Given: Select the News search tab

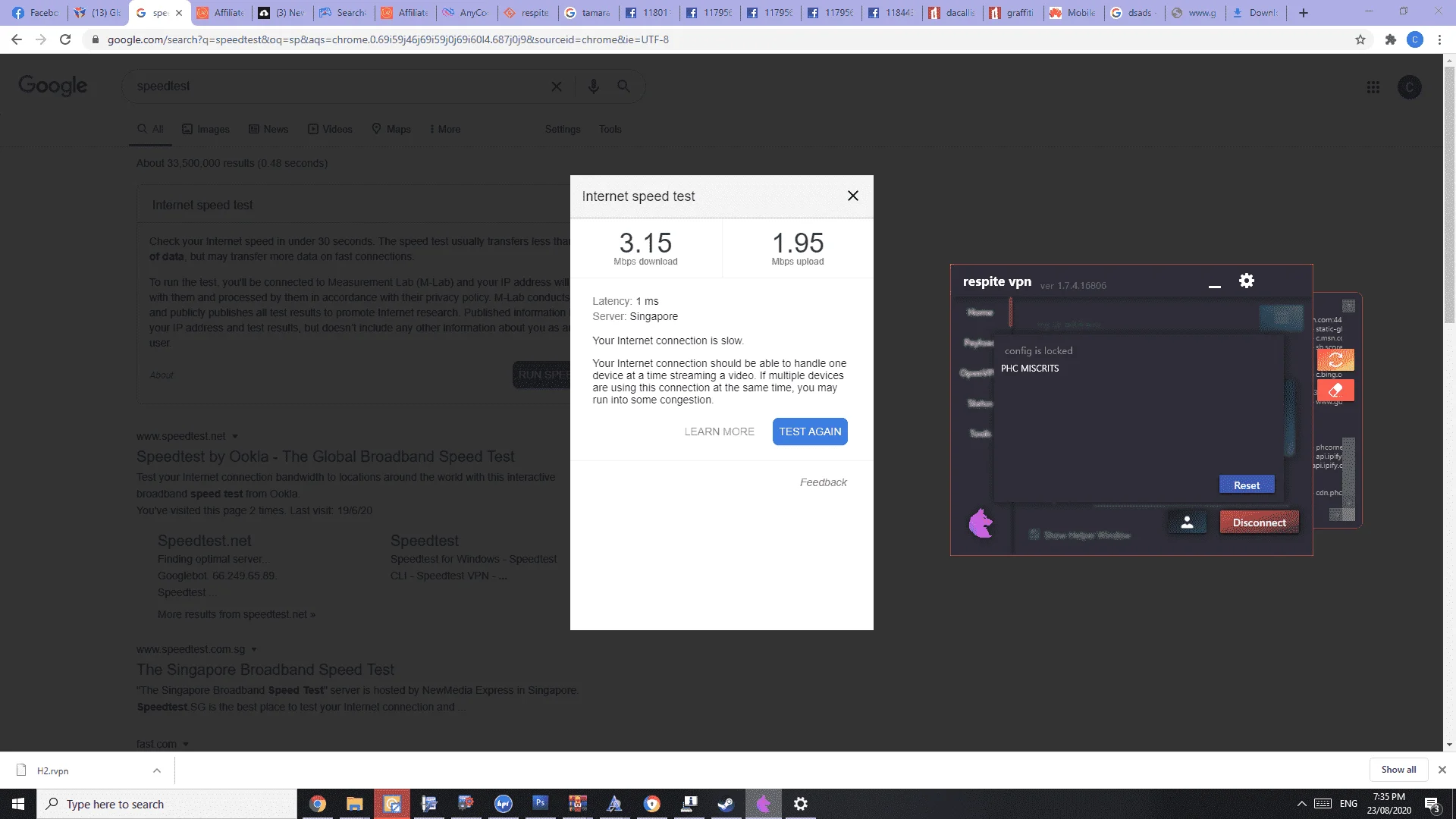Looking at the screenshot, I should (268, 130).
